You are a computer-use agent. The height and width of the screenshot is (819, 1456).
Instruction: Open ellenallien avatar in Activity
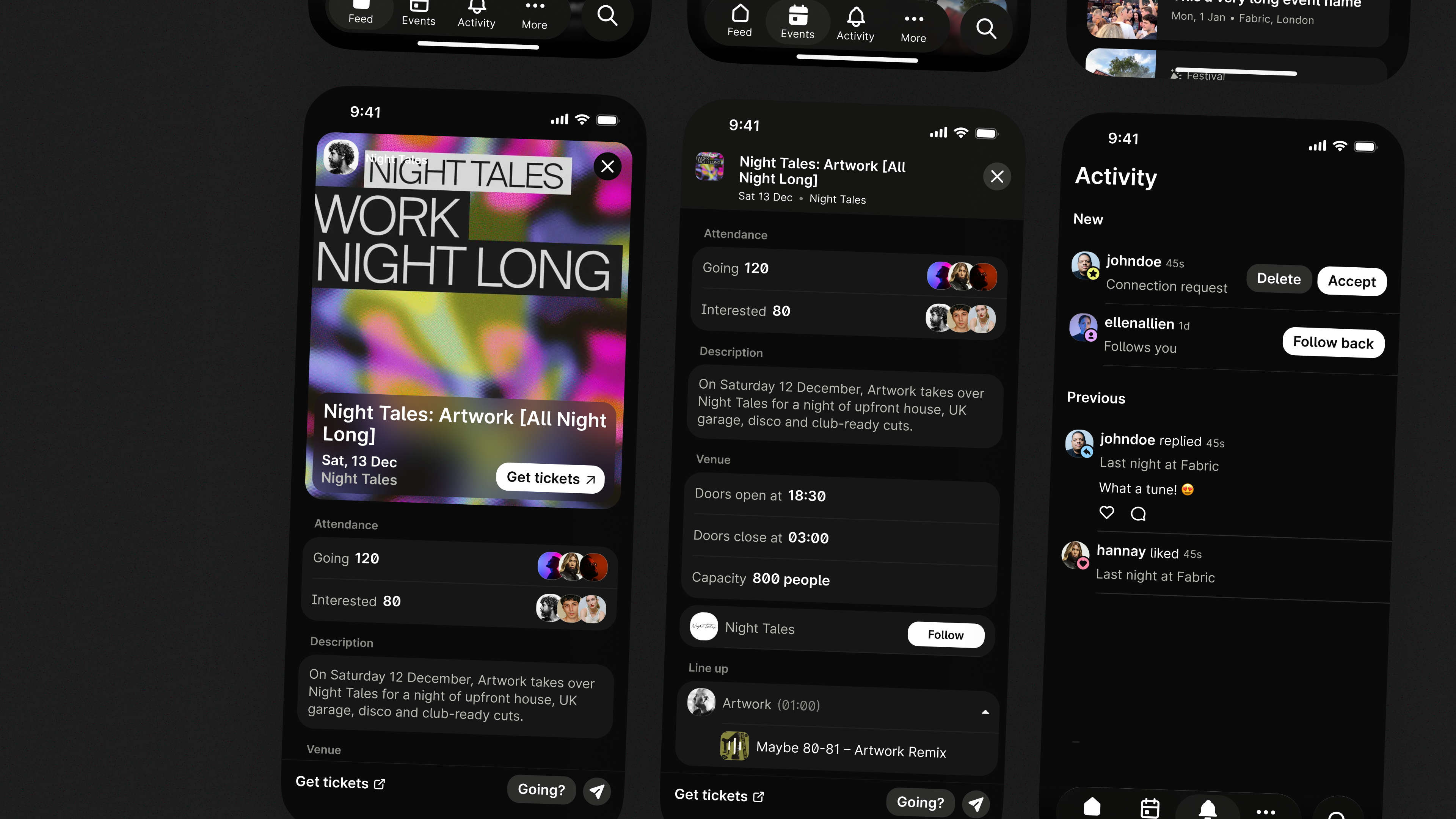tap(1084, 327)
